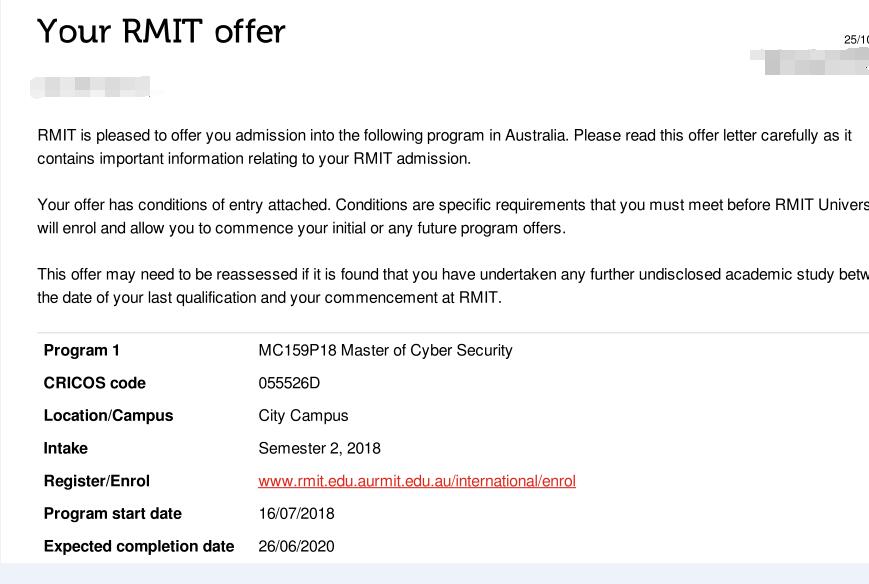Click the 'Register/Enrol' label
The height and width of the screenshot is (584, 869).
[96, 481]
